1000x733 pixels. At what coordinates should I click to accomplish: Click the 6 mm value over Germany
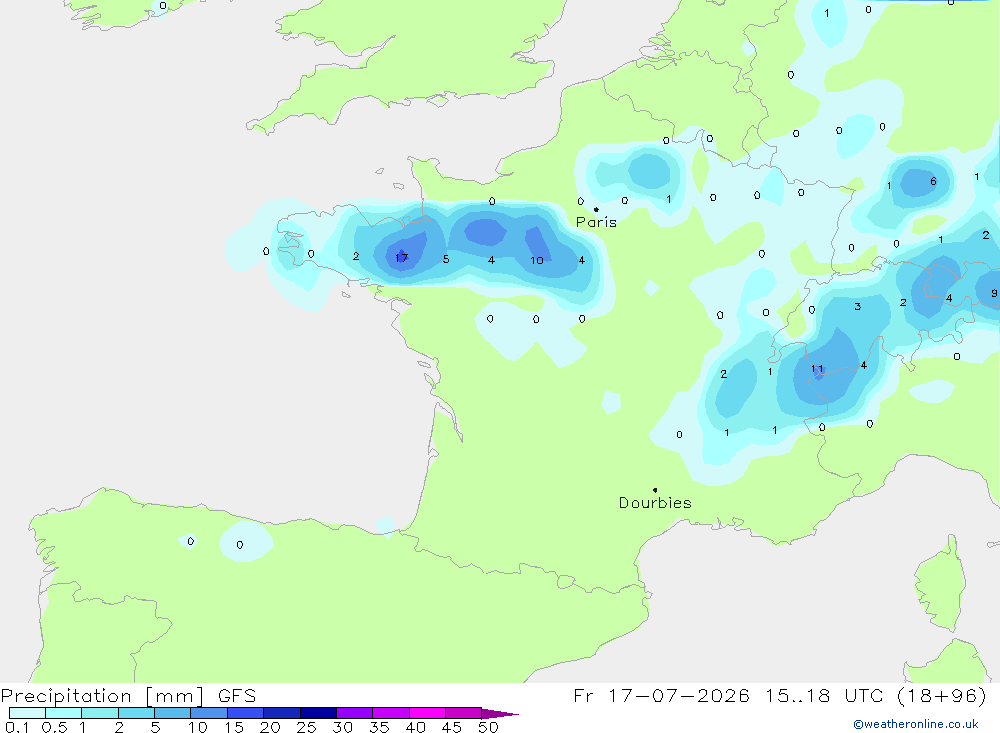pos(933,181)
